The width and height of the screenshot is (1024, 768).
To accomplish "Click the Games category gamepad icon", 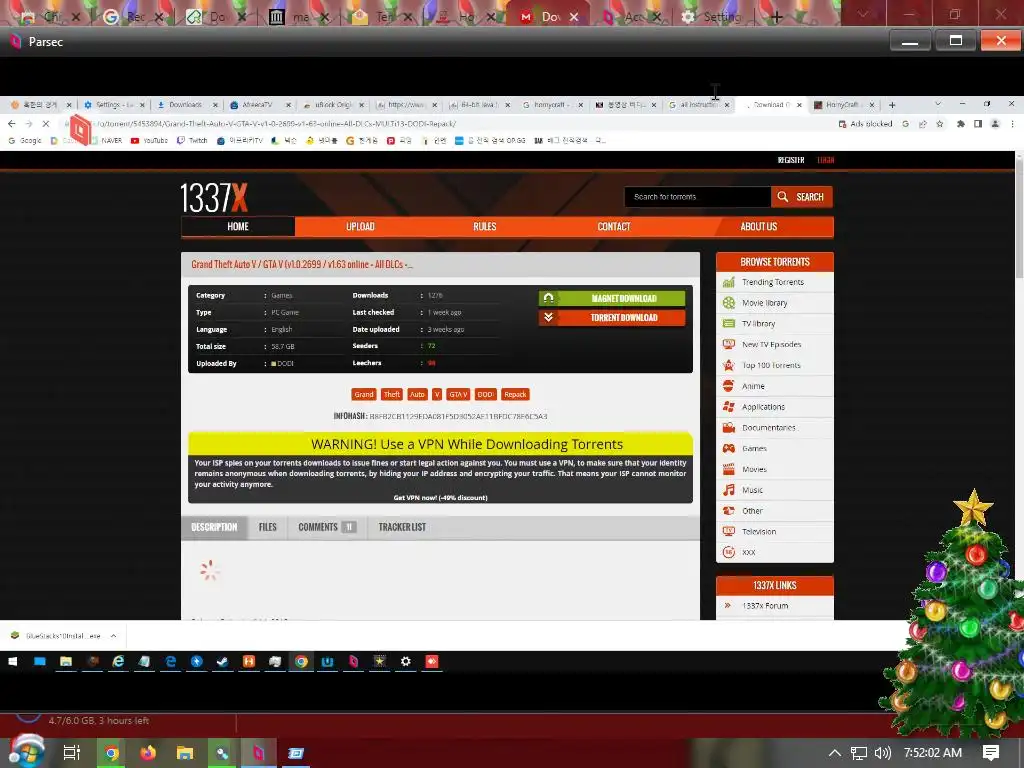I will [x=729, y=449].
